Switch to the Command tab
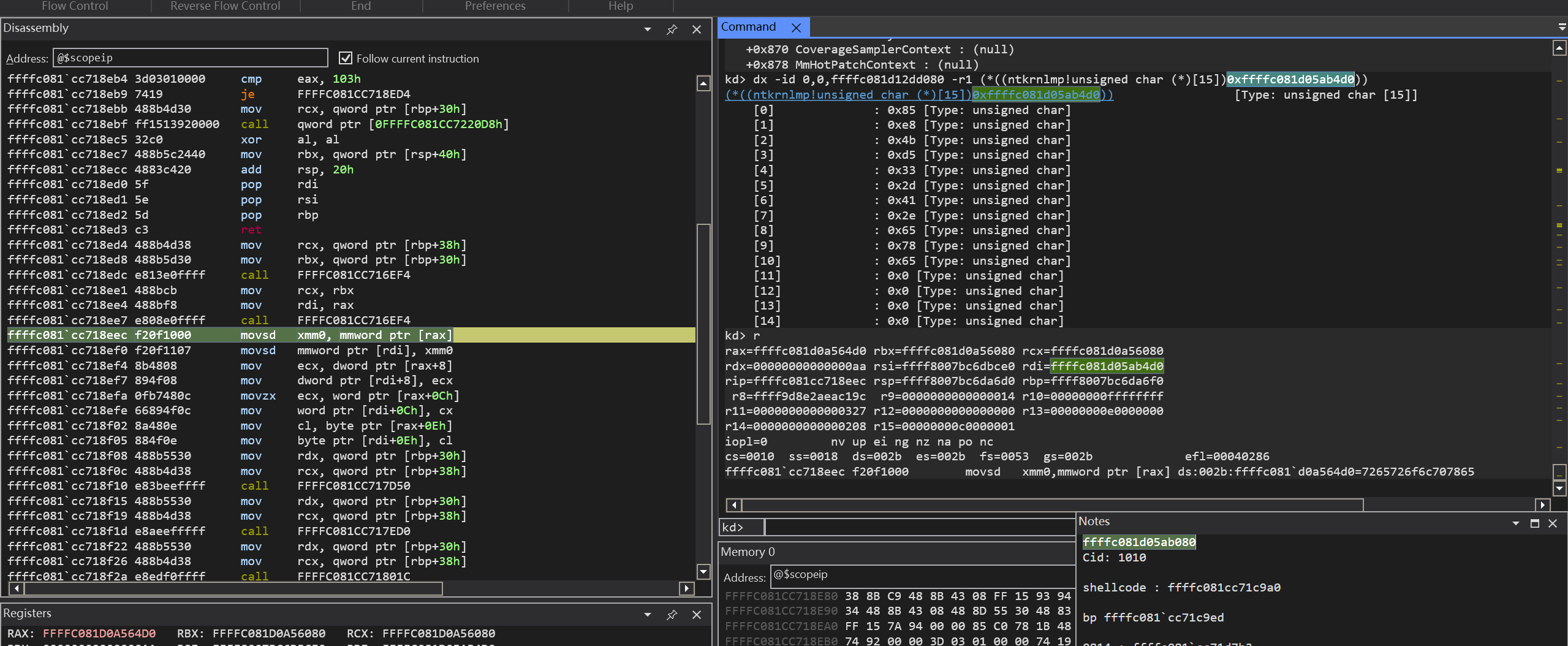Viewport: 1568px width, 646px height. 748,27
